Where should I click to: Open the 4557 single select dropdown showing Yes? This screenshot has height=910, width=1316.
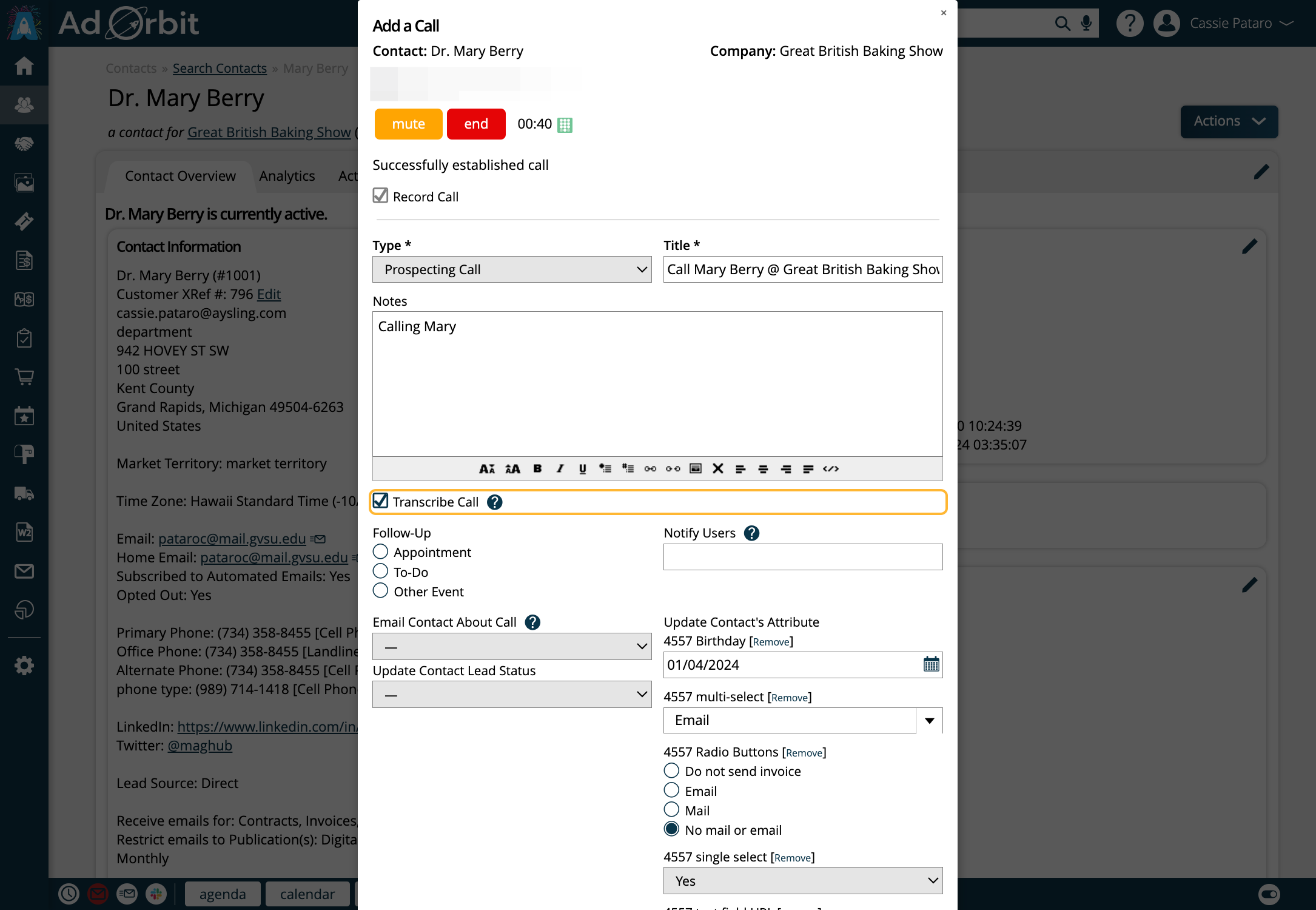coord(803,881)
